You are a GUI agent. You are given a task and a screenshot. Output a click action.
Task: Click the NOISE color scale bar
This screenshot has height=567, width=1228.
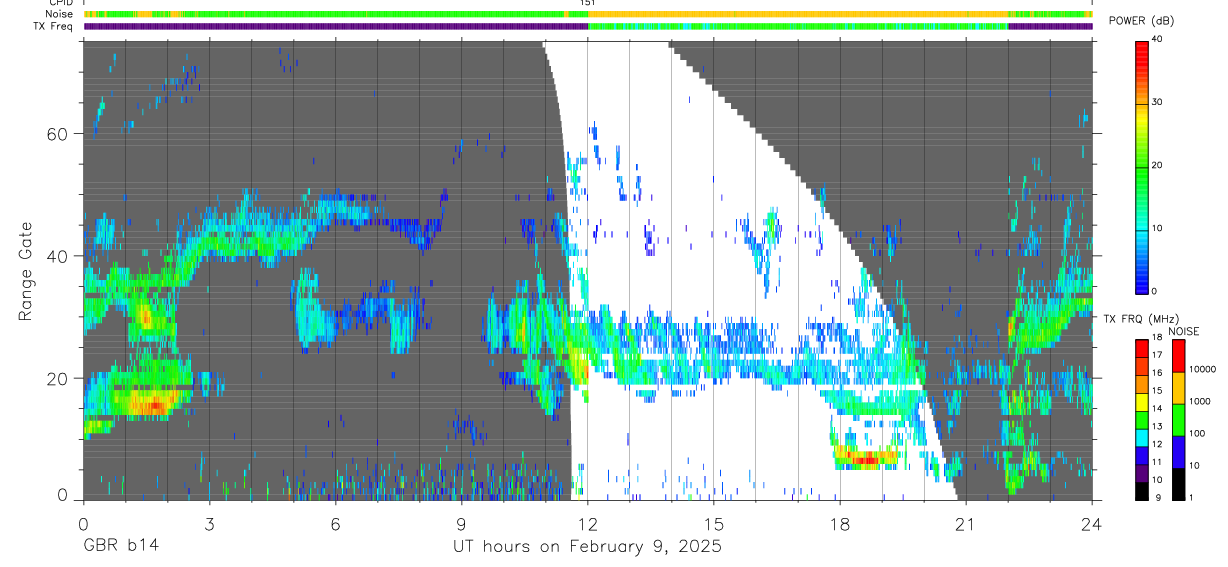pos(1178,420)
